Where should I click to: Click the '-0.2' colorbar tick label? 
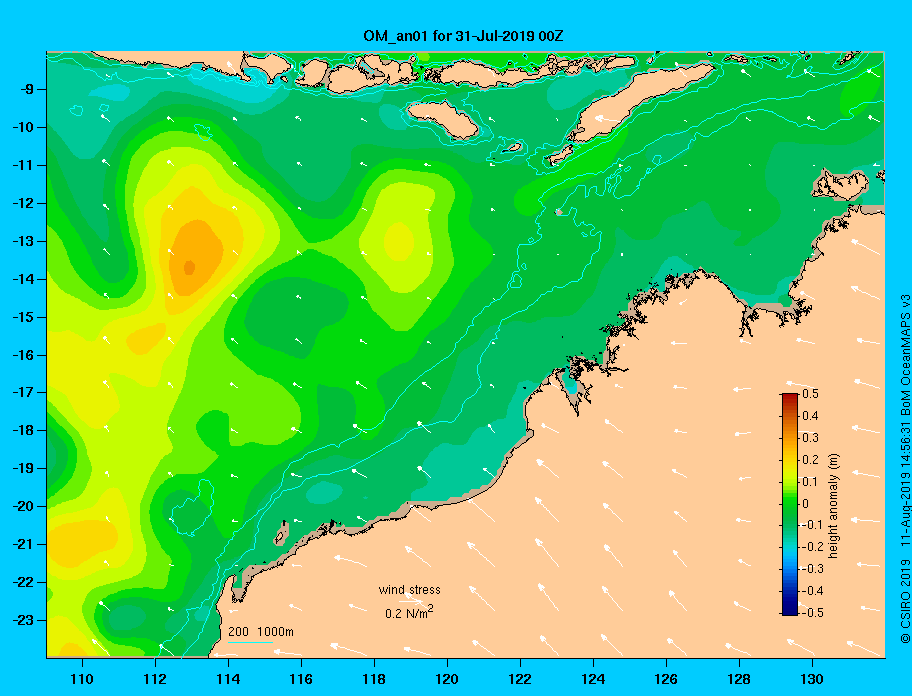(813, 547)
